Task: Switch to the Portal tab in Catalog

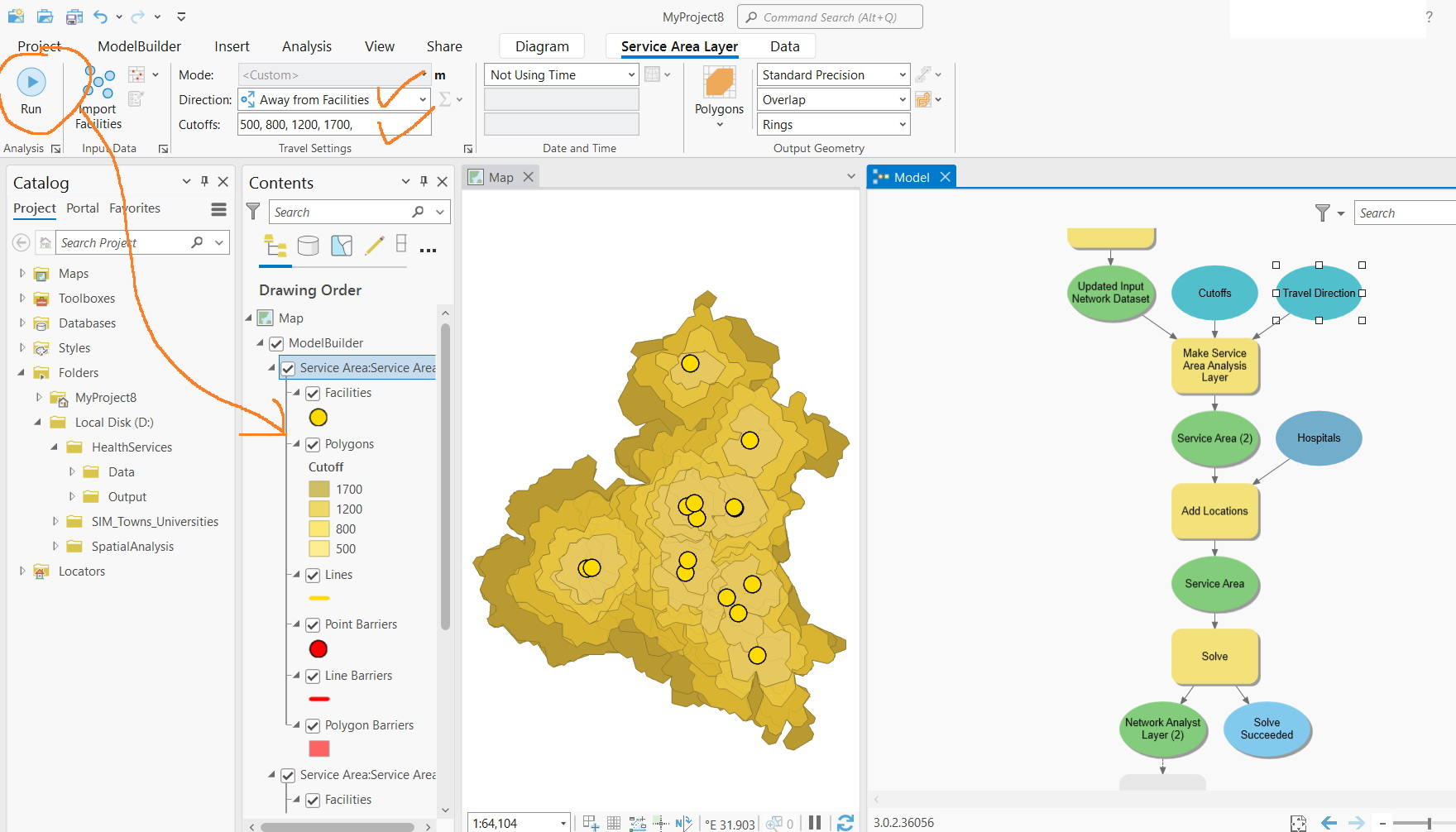Action: click(82, 208)
